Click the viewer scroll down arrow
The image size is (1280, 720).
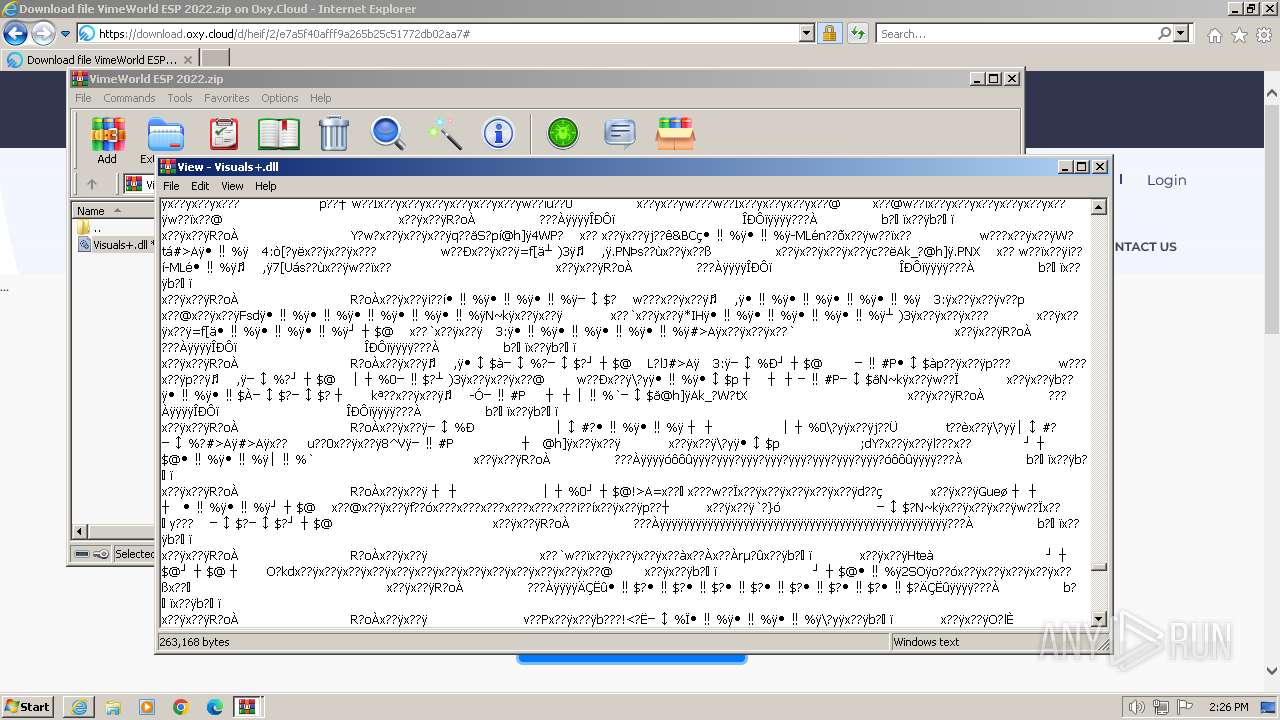tap(1099, 619)
